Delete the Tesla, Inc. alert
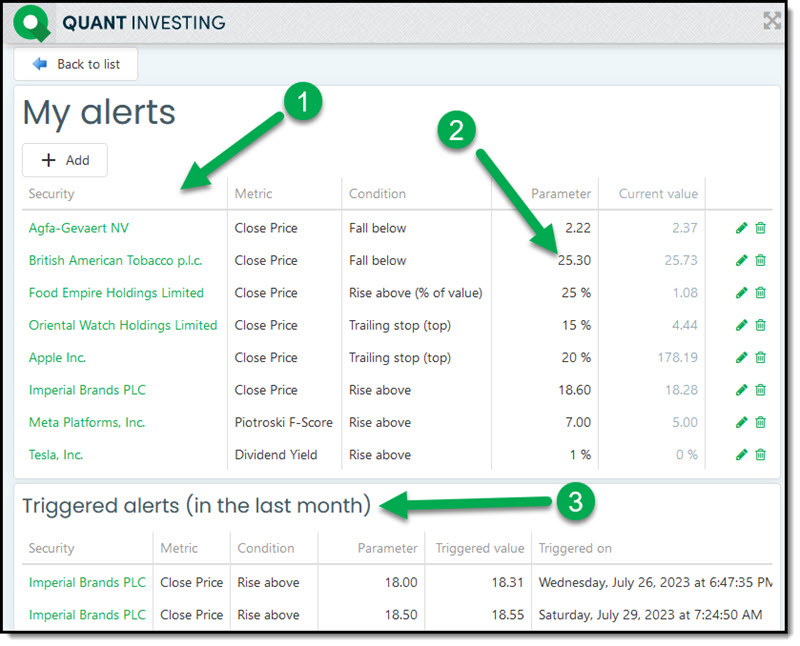Screen dimensions: 800x646 click(x=760, y=455)
